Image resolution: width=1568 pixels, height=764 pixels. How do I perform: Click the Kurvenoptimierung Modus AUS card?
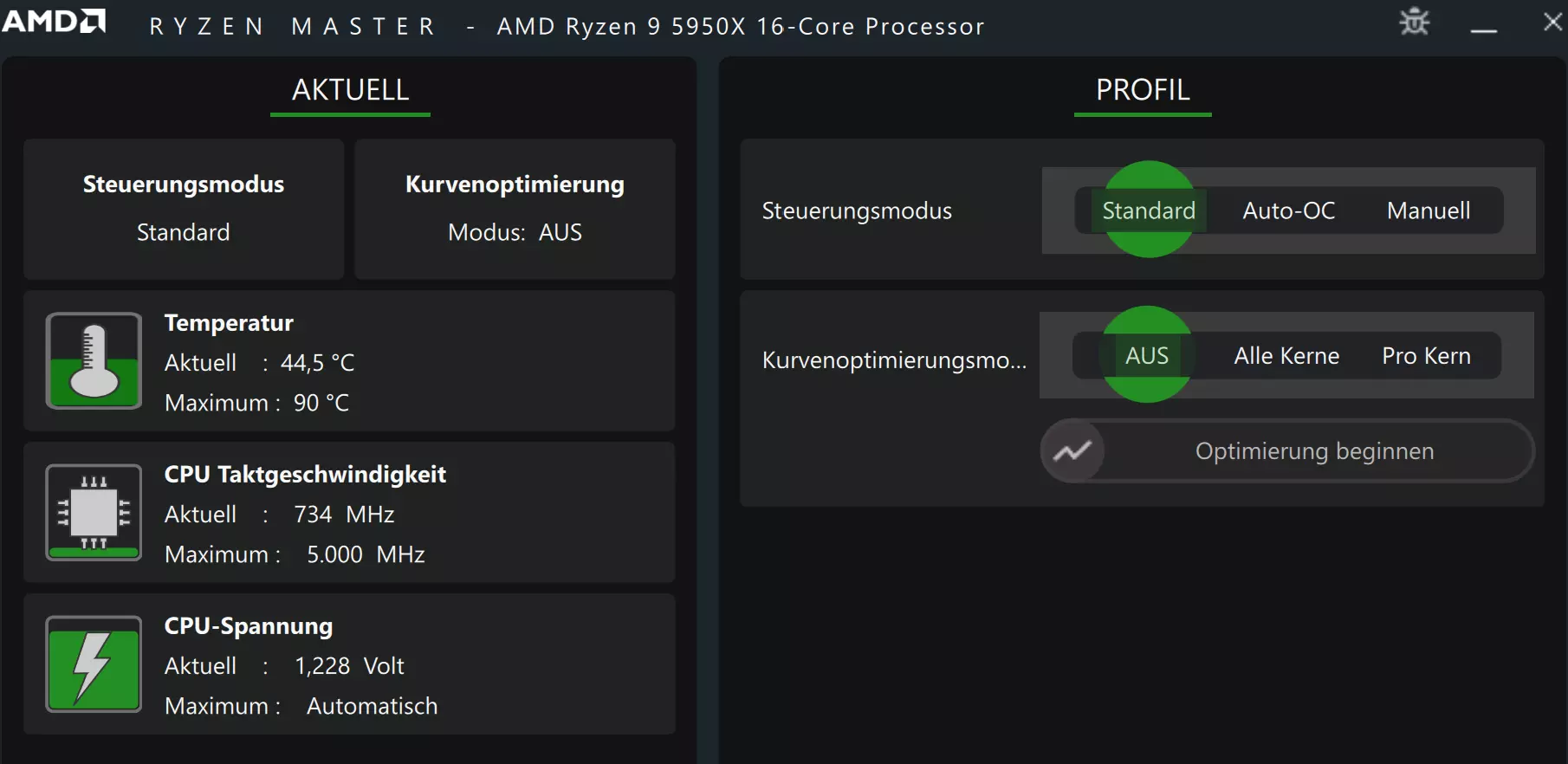(x=515, y=209)
